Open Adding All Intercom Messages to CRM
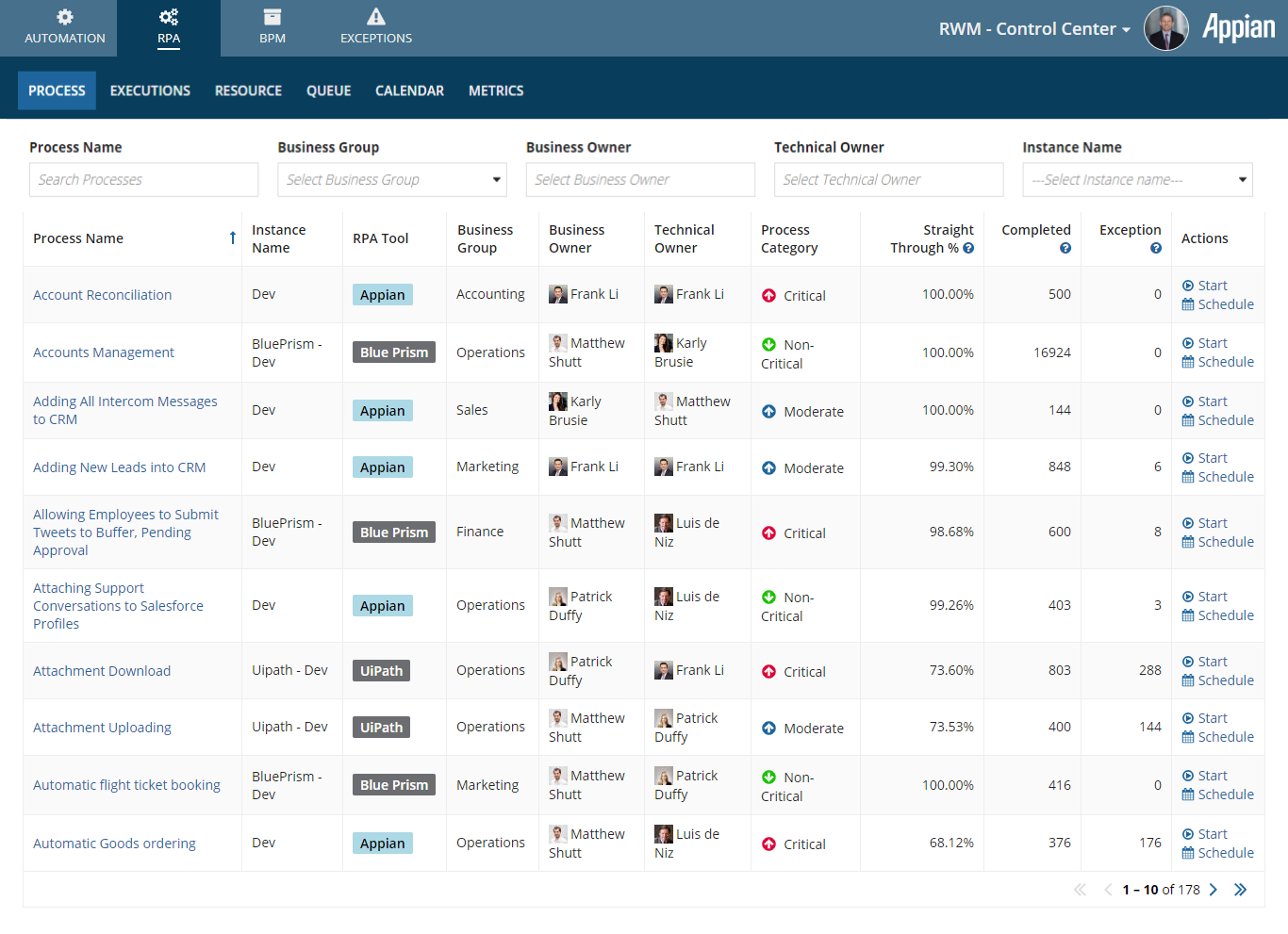This screenshot has width=1288, height=934. pos(125,410)
